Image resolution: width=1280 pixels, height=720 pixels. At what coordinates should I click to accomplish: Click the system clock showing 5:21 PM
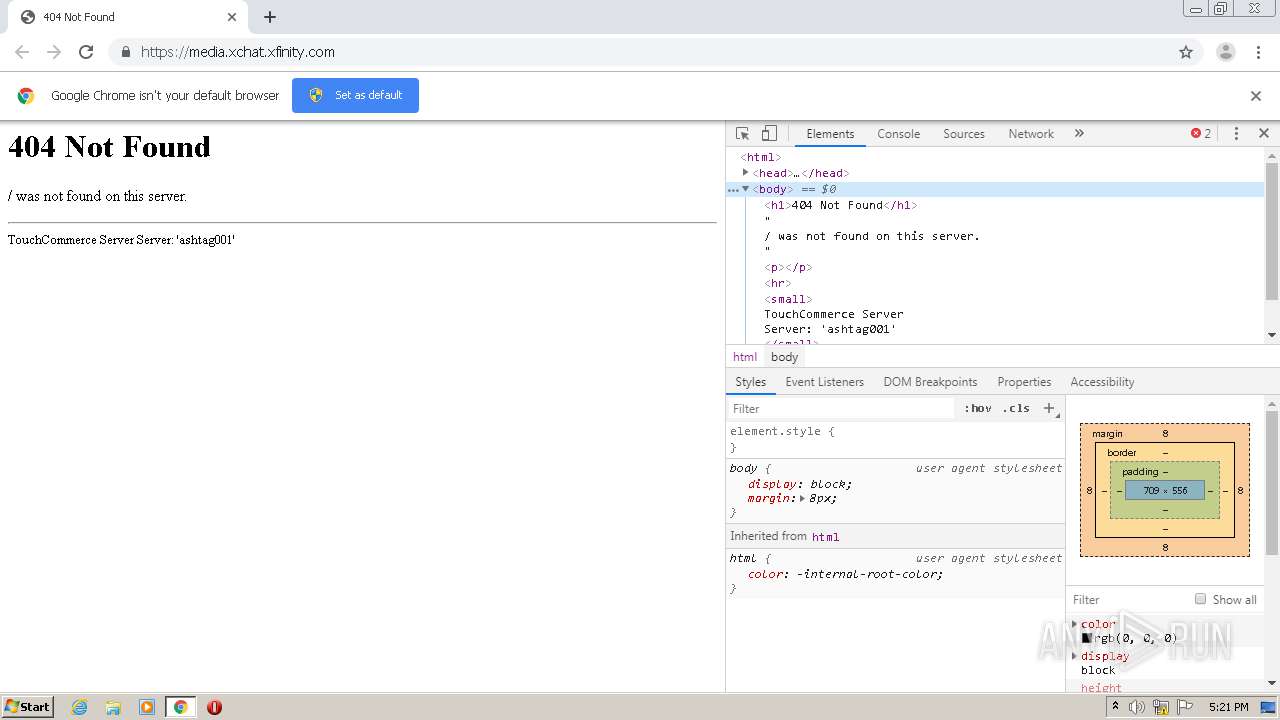tap(1228, 707)
